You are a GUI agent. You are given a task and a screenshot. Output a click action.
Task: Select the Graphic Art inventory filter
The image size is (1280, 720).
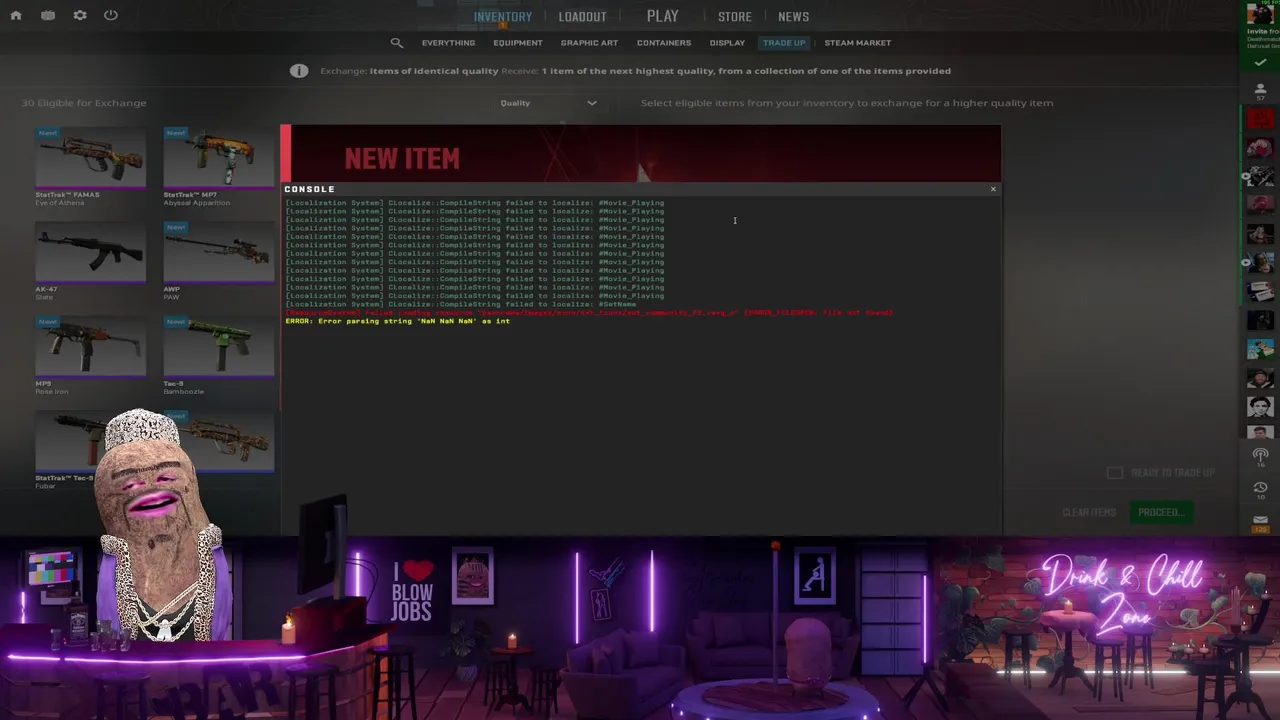(589, 43)
